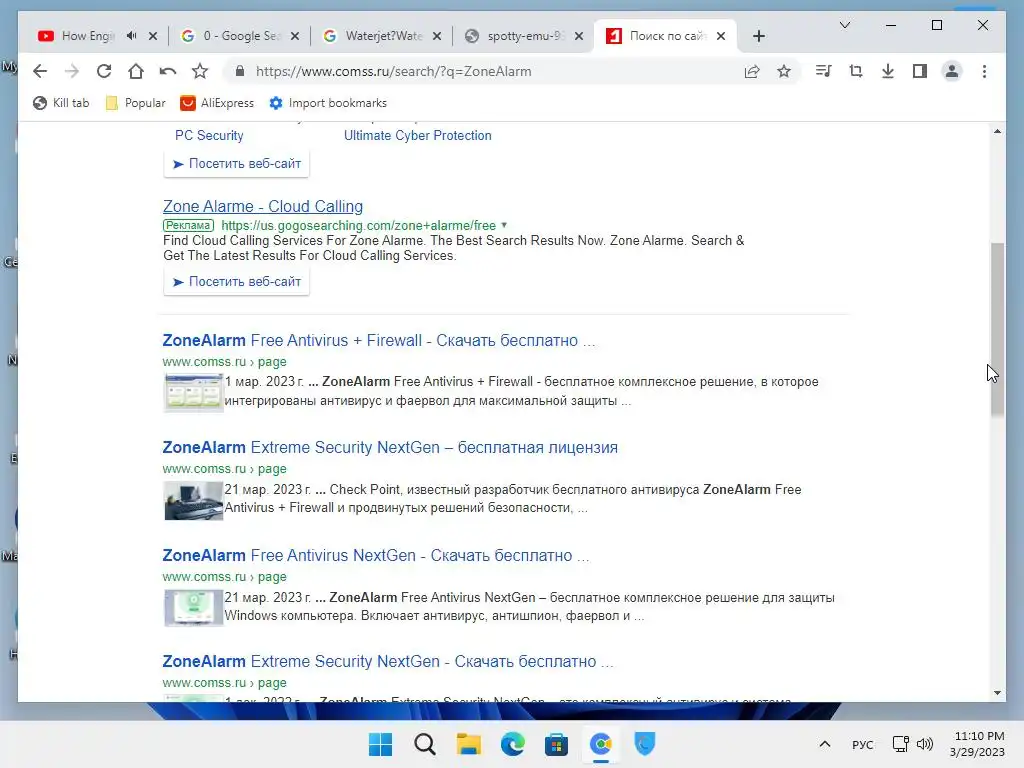Click thumbnail of Extreme Security бесплатная лицензия result
This screenshot has width=1024, height=768.
(193, 500)
